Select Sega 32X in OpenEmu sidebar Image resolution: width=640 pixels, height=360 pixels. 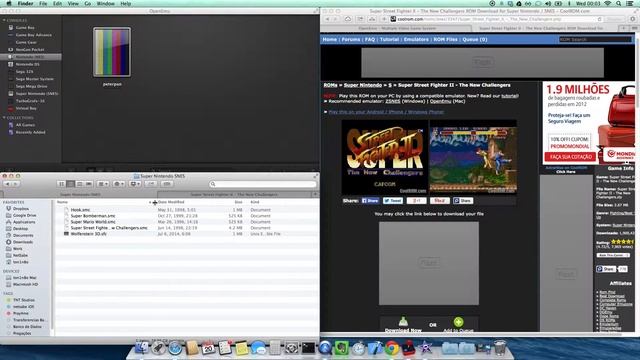pyautogui.click(x=24, y=72)
